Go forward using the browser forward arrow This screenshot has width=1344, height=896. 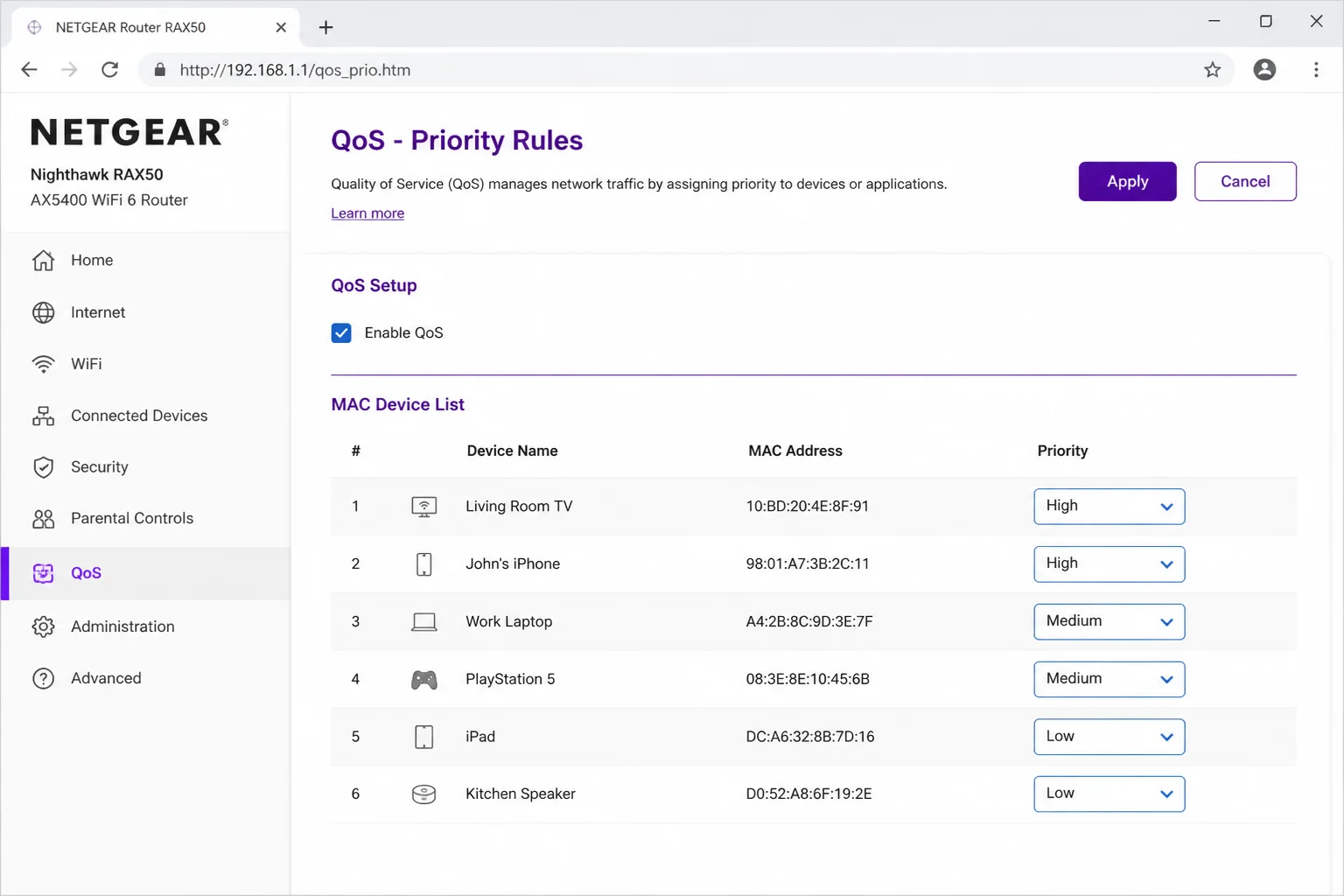click(x=69, y=70)
